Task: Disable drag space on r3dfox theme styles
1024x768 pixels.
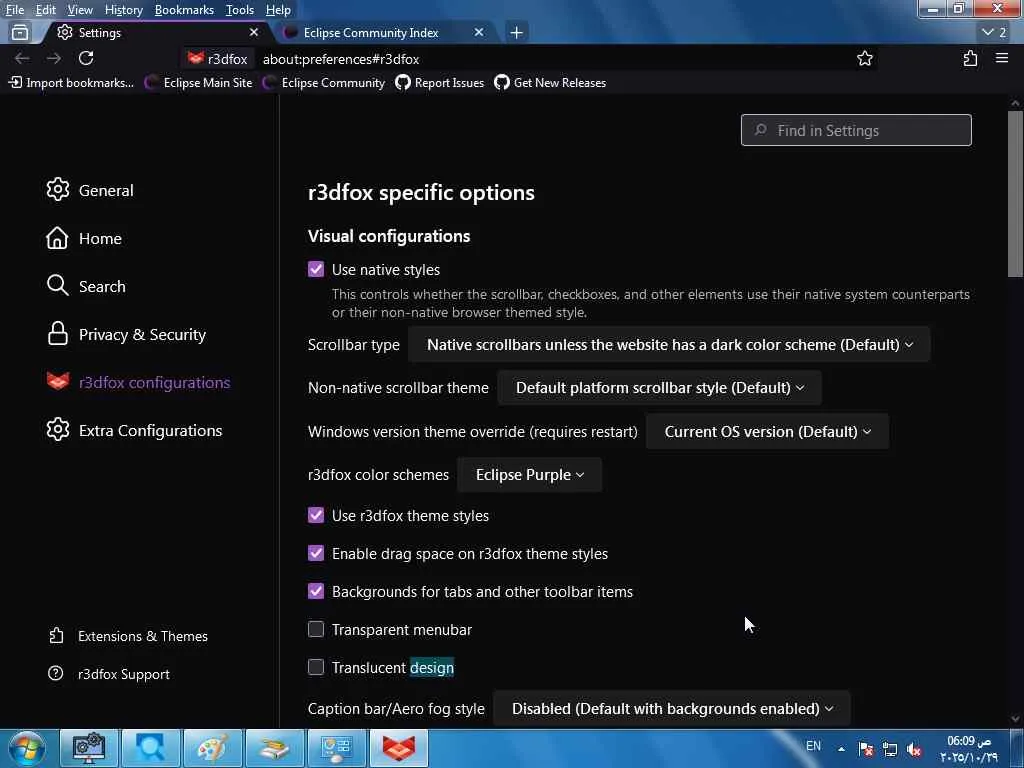Action: pyautogui.click(x=316, y=553)
